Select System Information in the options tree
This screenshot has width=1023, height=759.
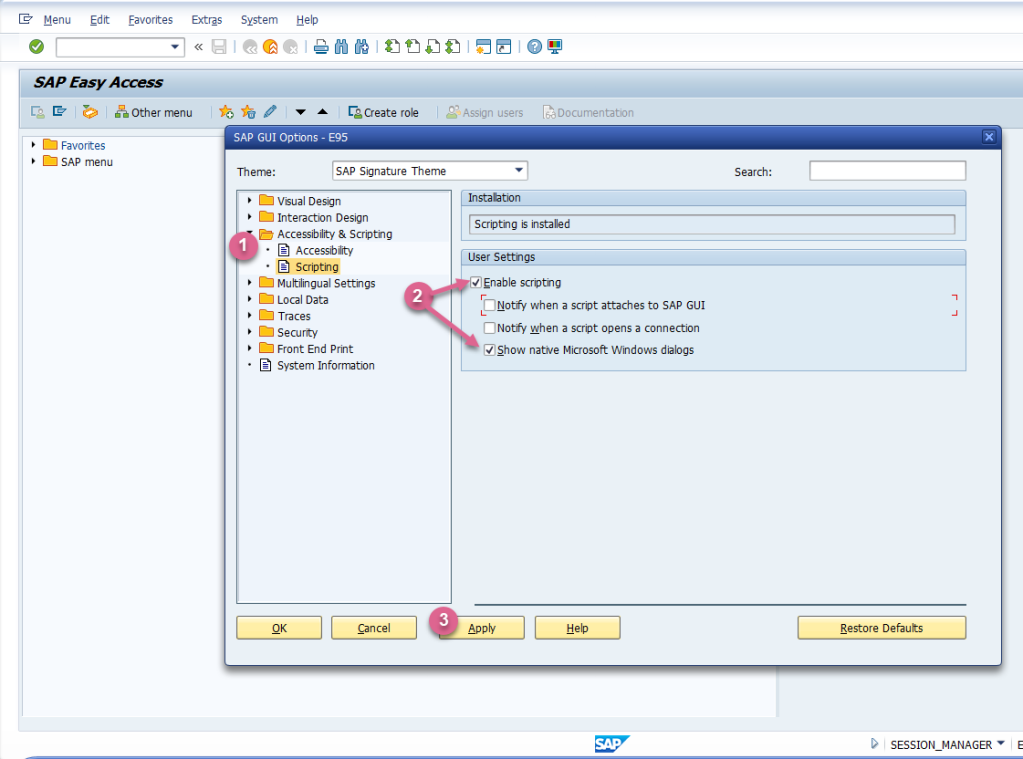pos(325,365)
